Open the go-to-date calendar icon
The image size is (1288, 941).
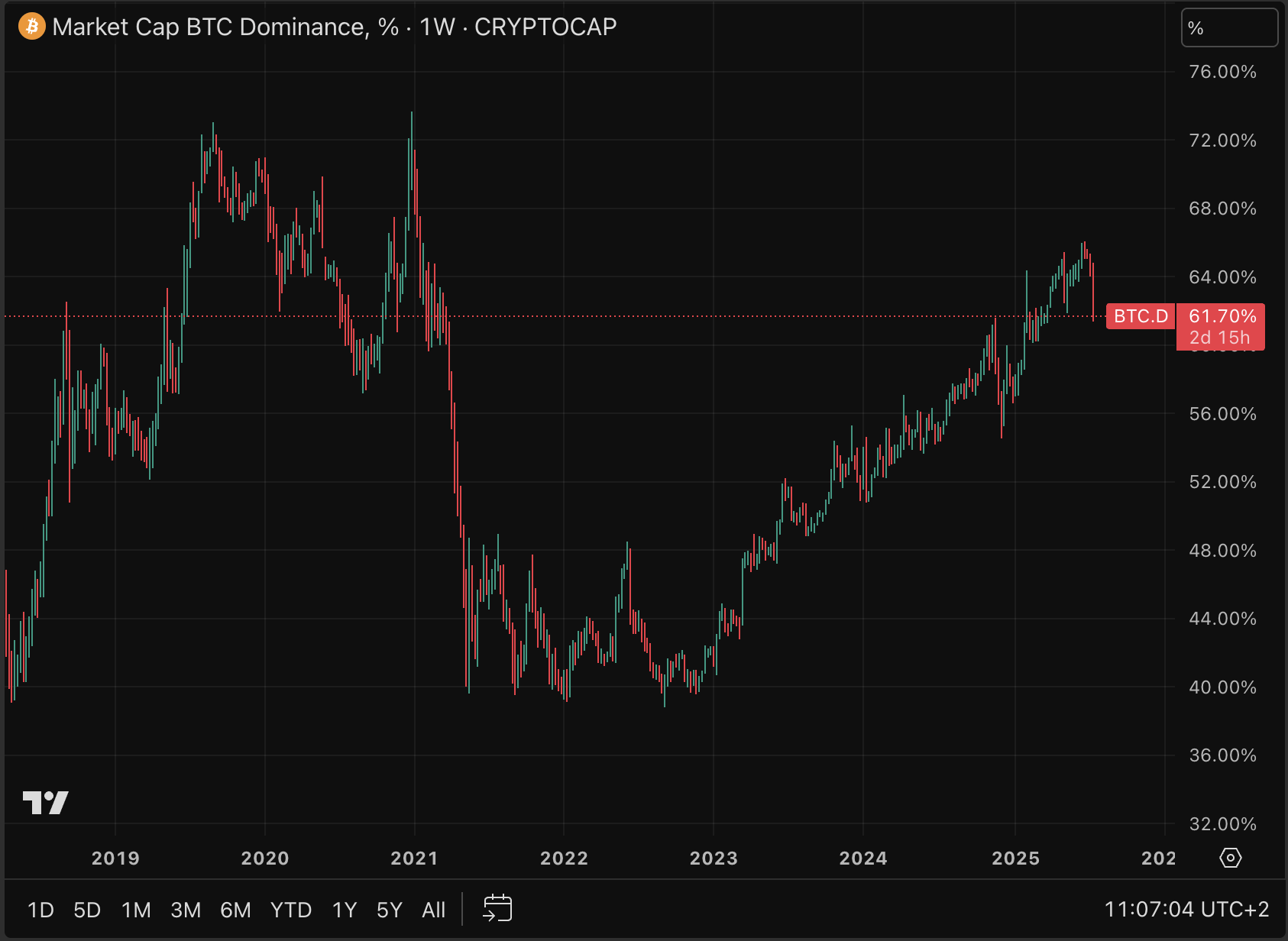(497, 909)
